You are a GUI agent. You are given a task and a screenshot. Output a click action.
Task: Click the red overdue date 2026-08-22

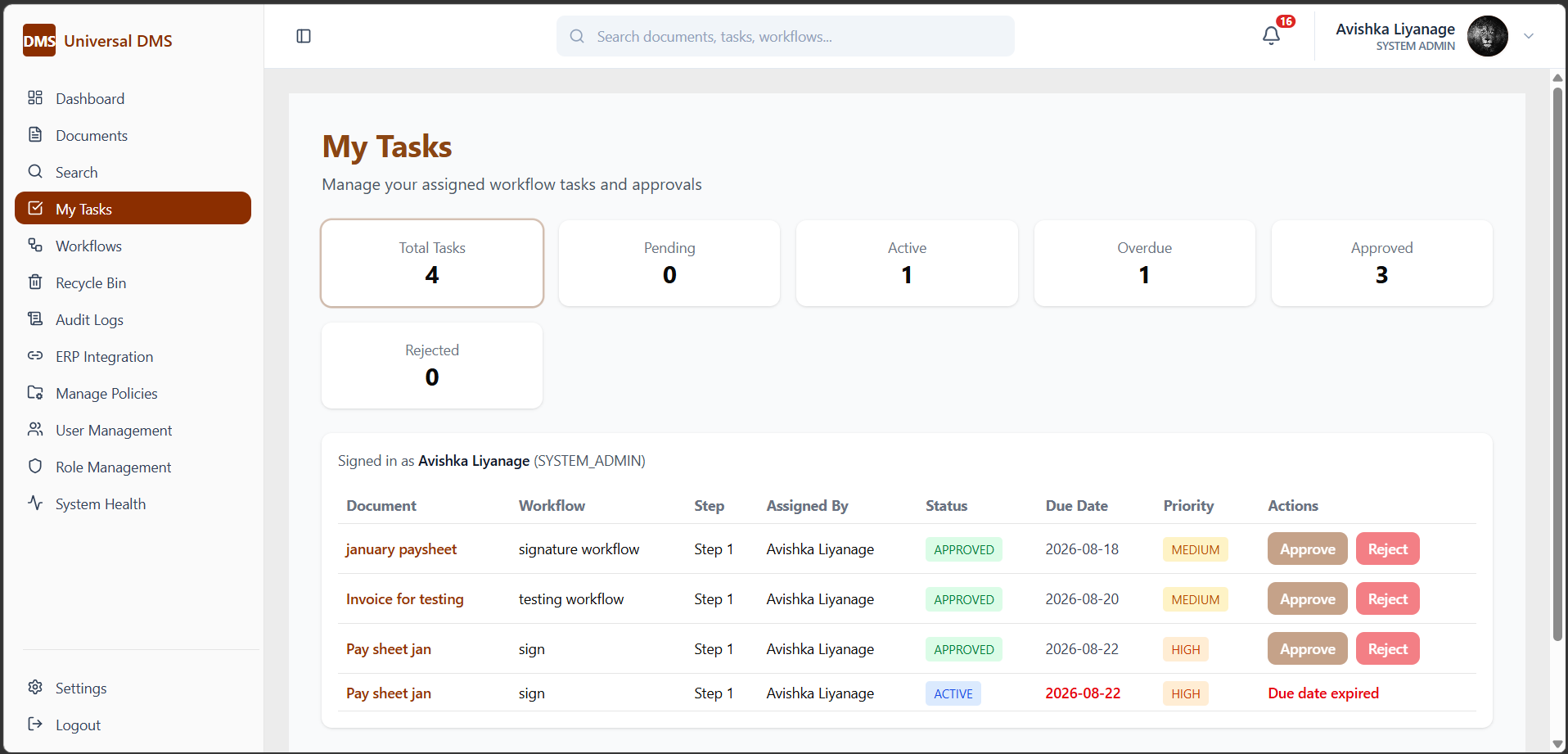pyautogui.click(x=1082, y=693)
